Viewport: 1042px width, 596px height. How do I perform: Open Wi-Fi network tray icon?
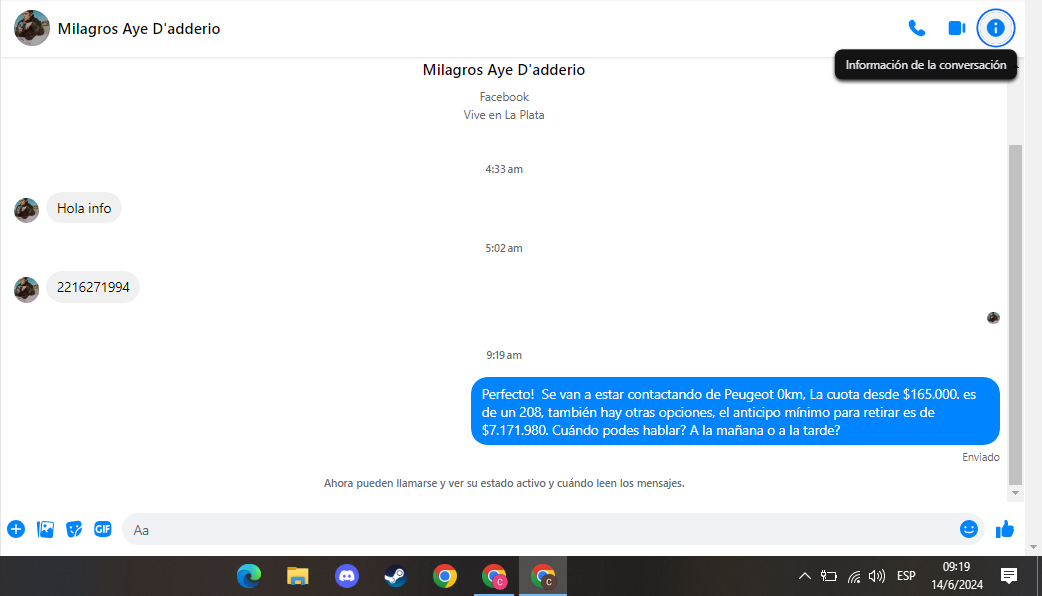coord(854,576)
